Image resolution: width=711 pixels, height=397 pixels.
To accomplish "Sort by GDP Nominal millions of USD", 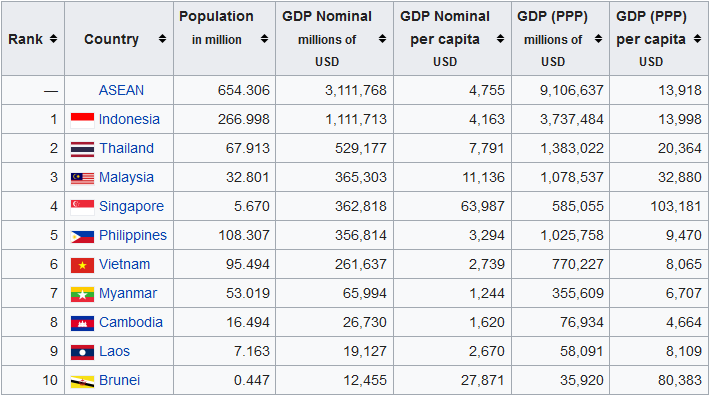I will pos(382,39).
